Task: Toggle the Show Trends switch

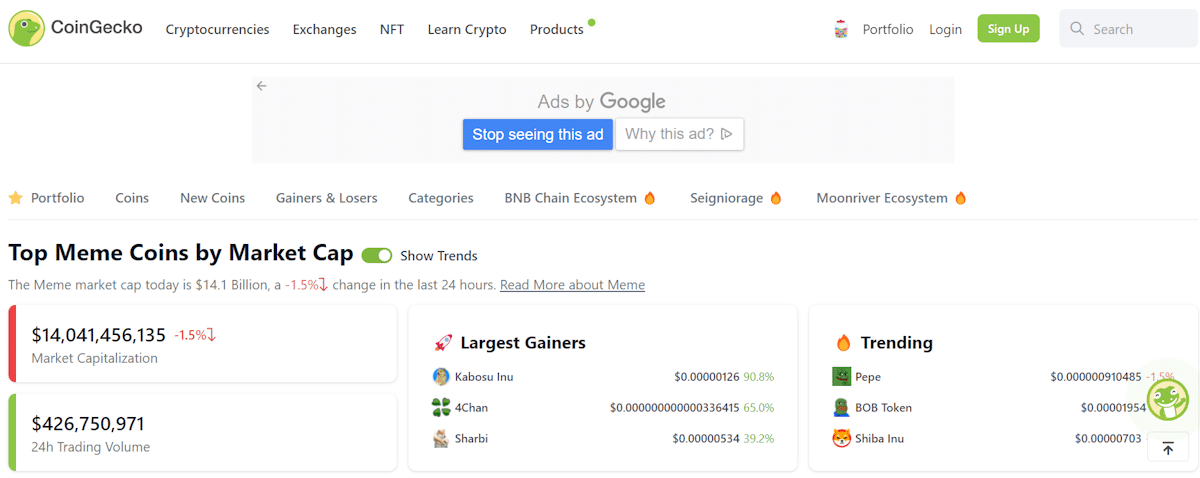Action: 377,255
